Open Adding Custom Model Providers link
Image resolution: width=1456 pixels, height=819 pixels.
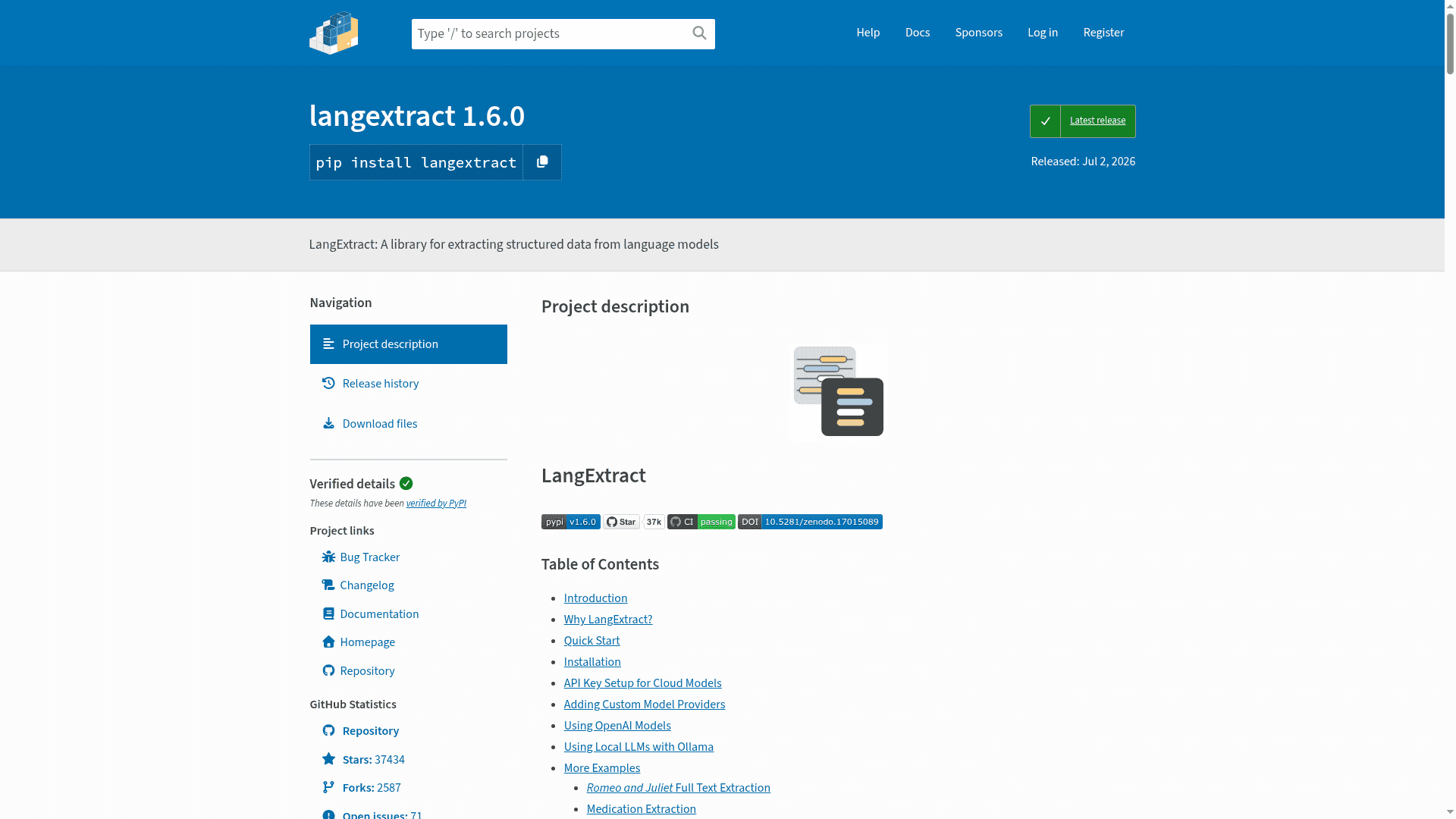(x=645, y=704)
